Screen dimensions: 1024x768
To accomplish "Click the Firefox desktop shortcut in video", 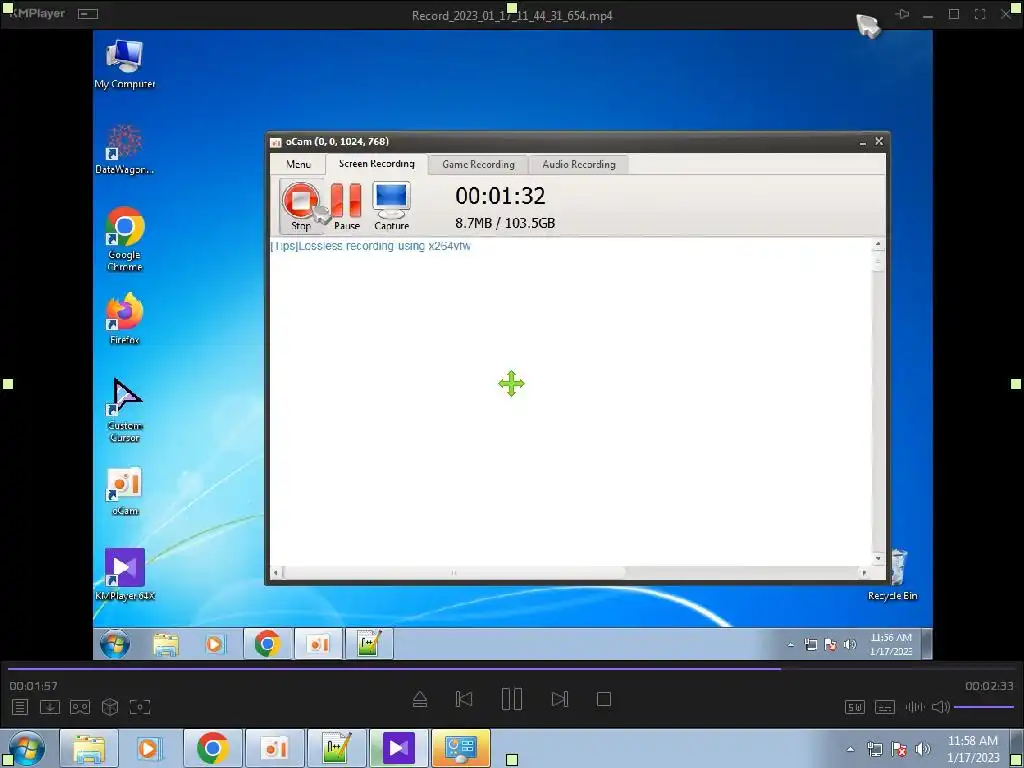I will pyautogui.click(x=124, y=319).
